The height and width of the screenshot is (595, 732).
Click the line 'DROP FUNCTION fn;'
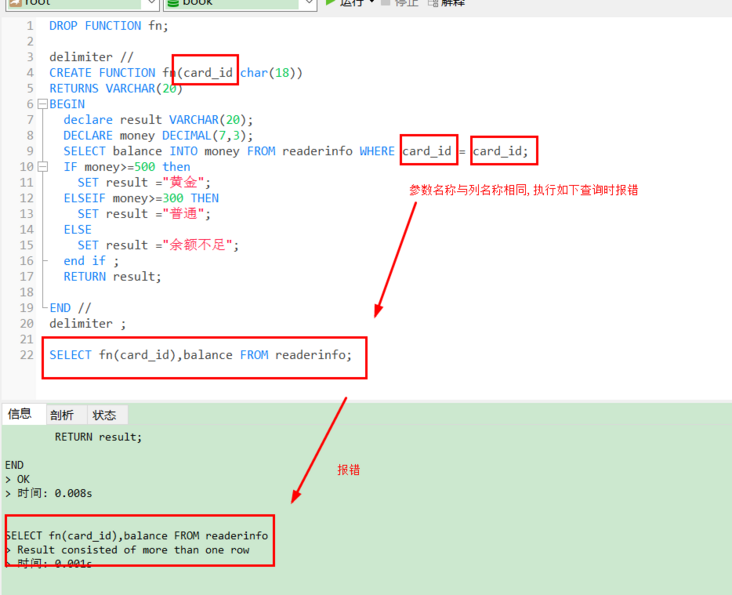click(x=108, y=26)
